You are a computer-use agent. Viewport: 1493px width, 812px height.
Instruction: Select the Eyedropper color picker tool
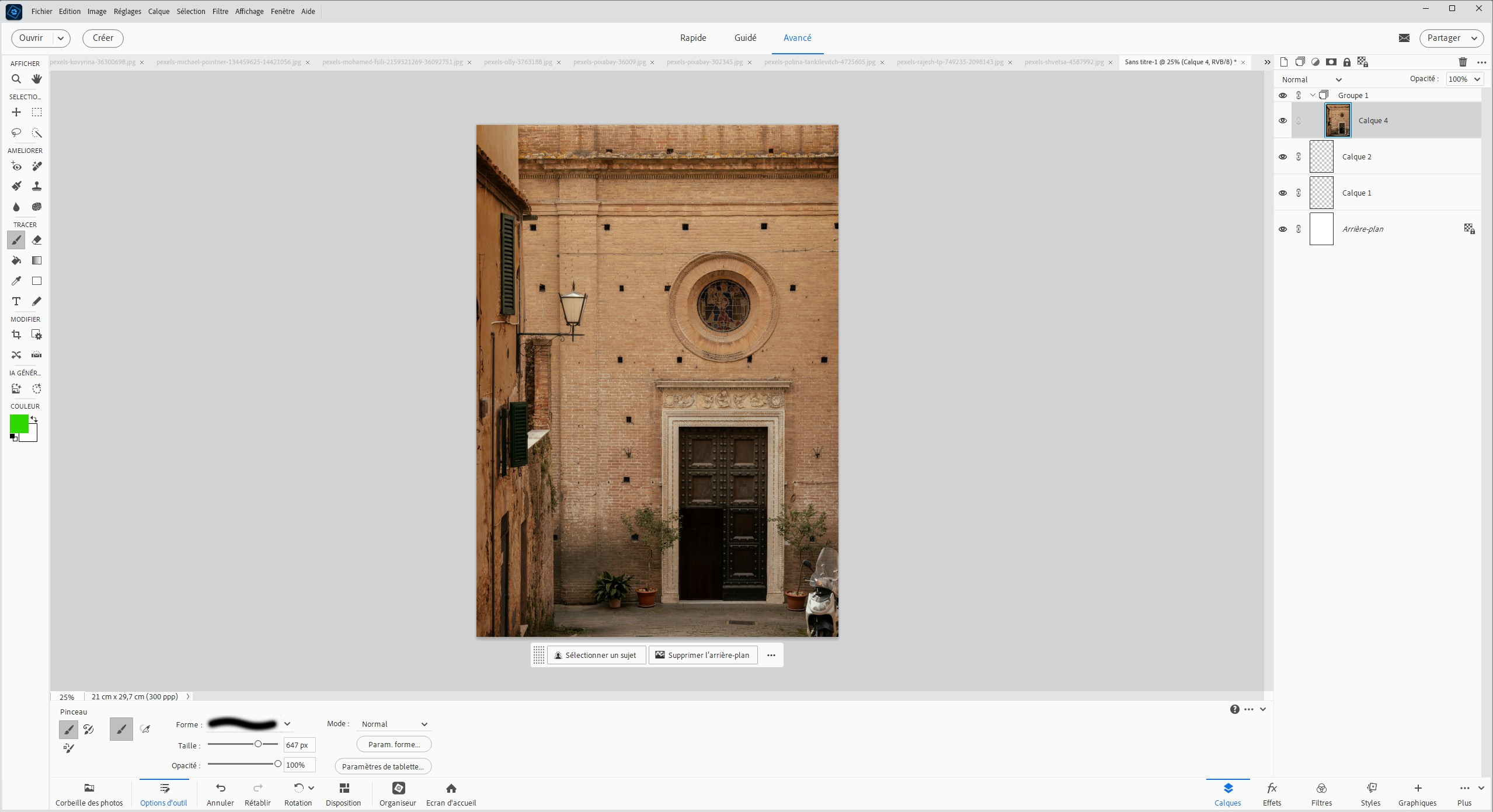click(16, 281)
